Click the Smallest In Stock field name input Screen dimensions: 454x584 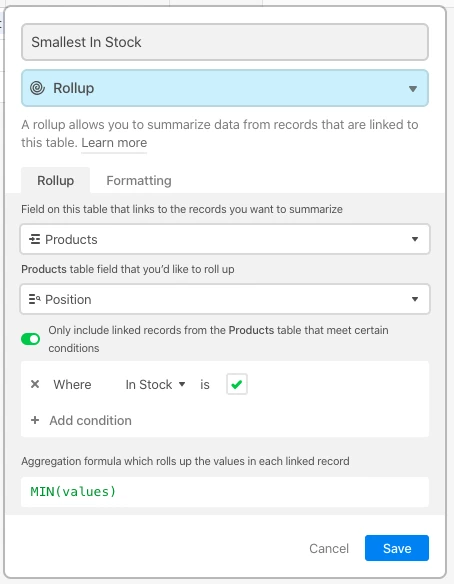tap(225, 42)
